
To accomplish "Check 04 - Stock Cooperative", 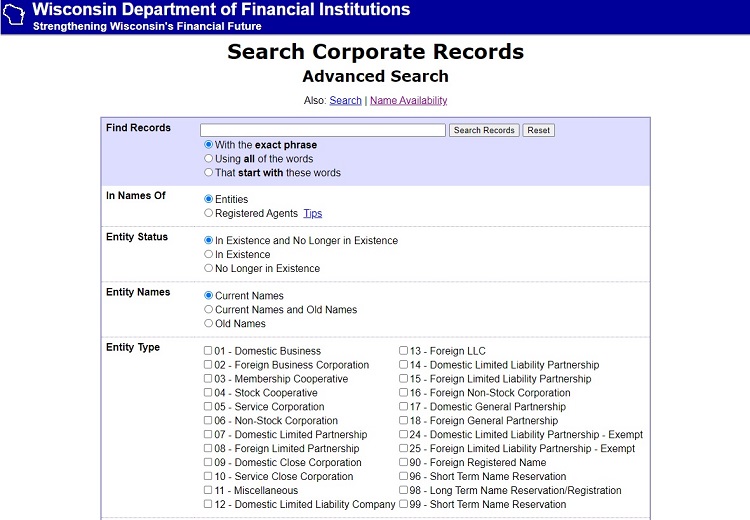I will click(208, 392).
